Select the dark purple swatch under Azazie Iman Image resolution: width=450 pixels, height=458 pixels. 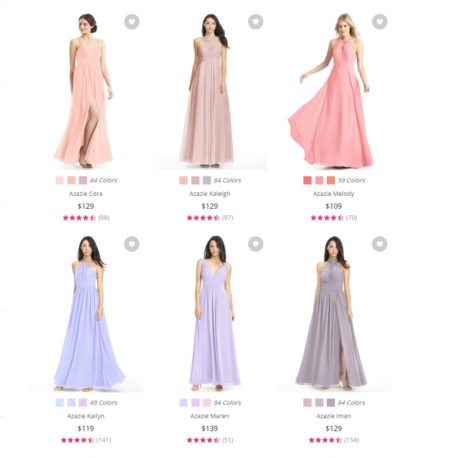(x=331, y=403)
